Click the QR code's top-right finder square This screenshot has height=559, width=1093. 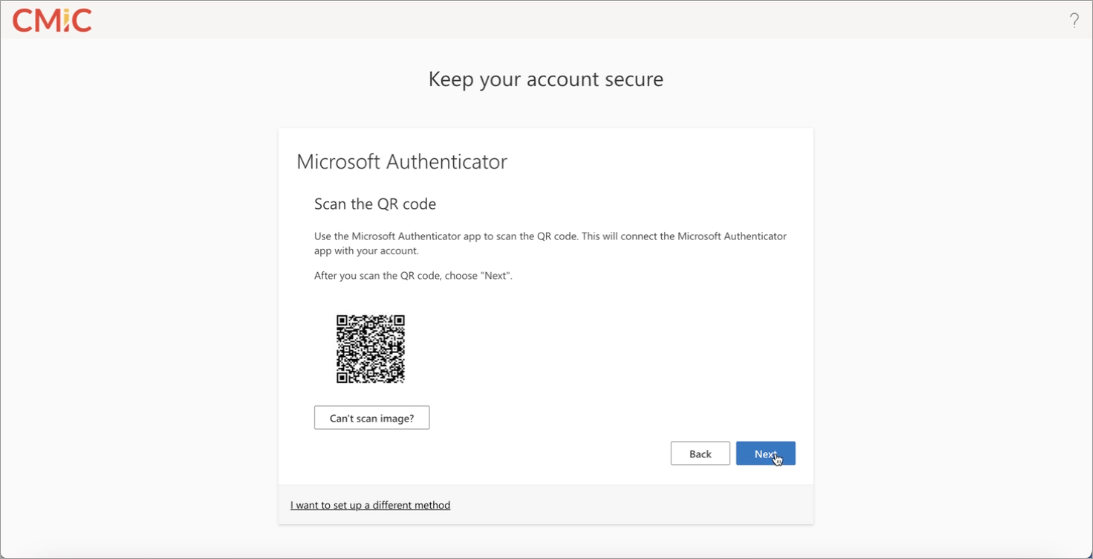click(399, 321)
